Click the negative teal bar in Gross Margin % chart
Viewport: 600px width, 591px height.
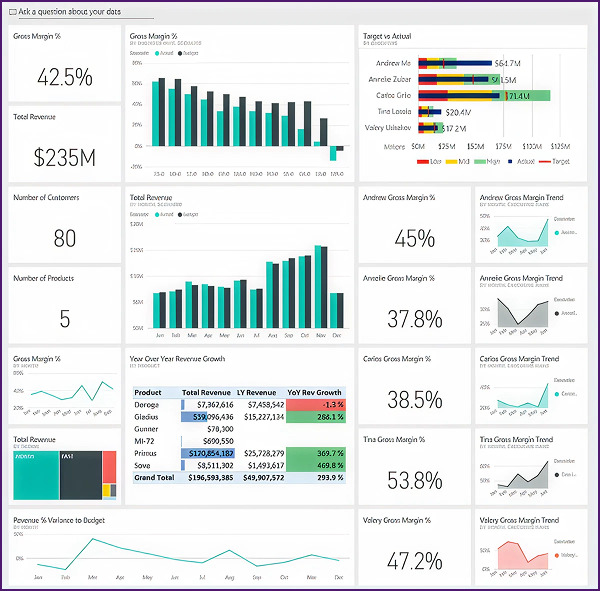click(x=333, y=153)
